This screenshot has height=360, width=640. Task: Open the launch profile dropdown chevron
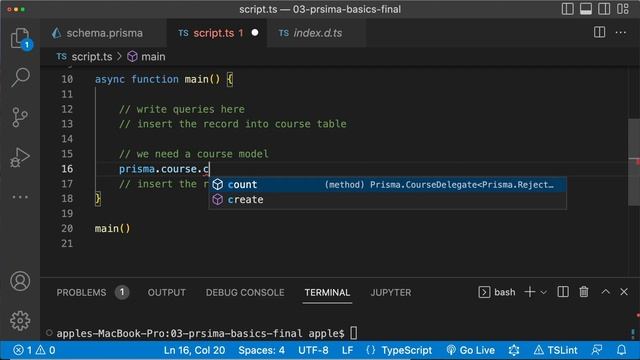pos(544,292)
